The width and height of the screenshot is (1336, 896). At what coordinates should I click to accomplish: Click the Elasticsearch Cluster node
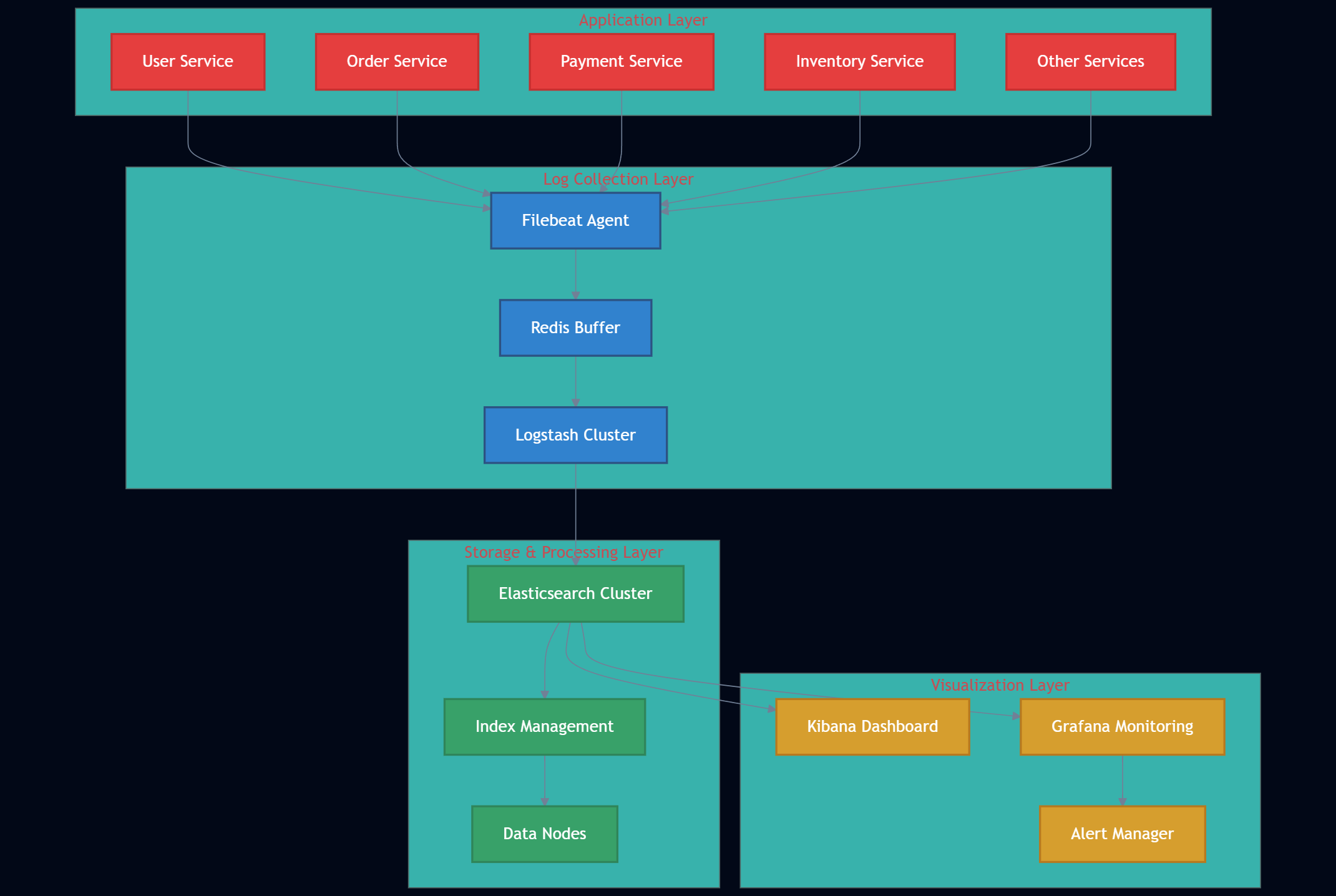[x=575, y=594]
